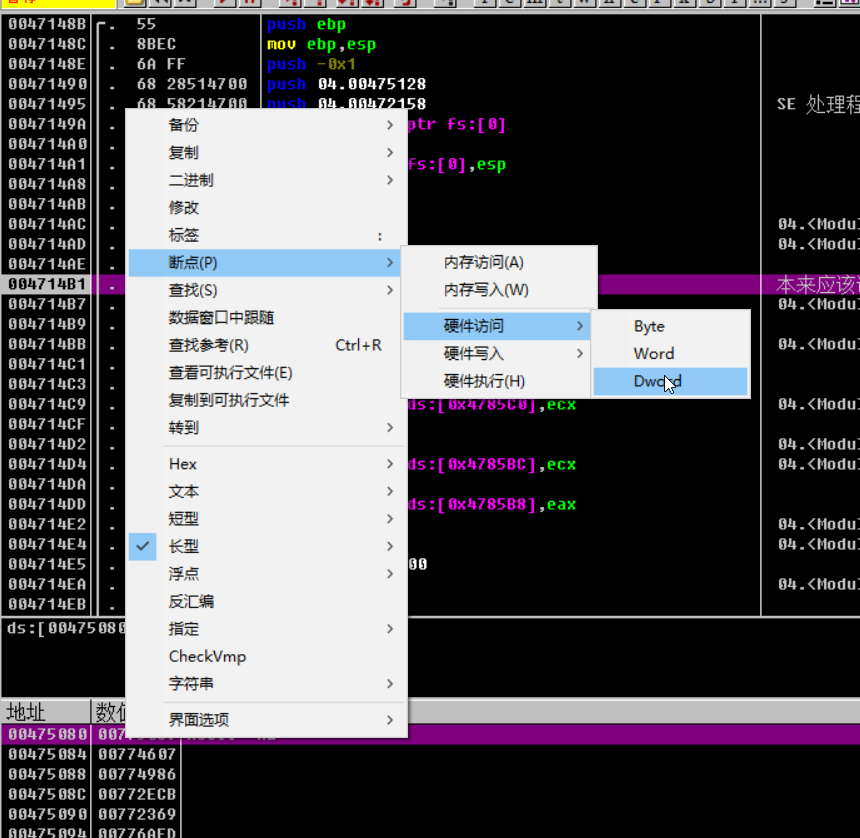Click the 'ds:[0x4785B8],eax' operand

point(492,505)
